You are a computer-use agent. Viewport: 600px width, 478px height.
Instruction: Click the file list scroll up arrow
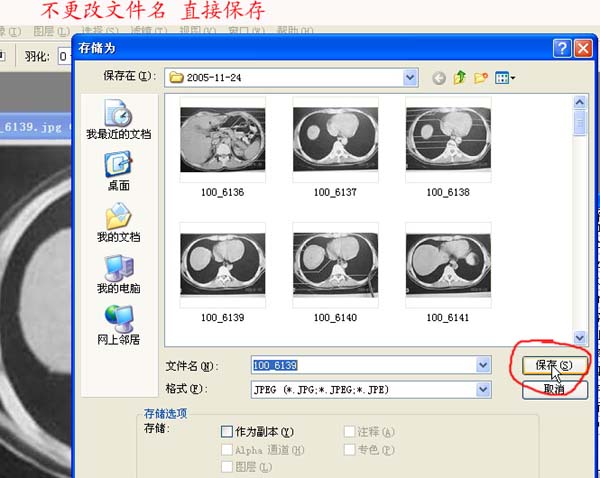(580, 102)
